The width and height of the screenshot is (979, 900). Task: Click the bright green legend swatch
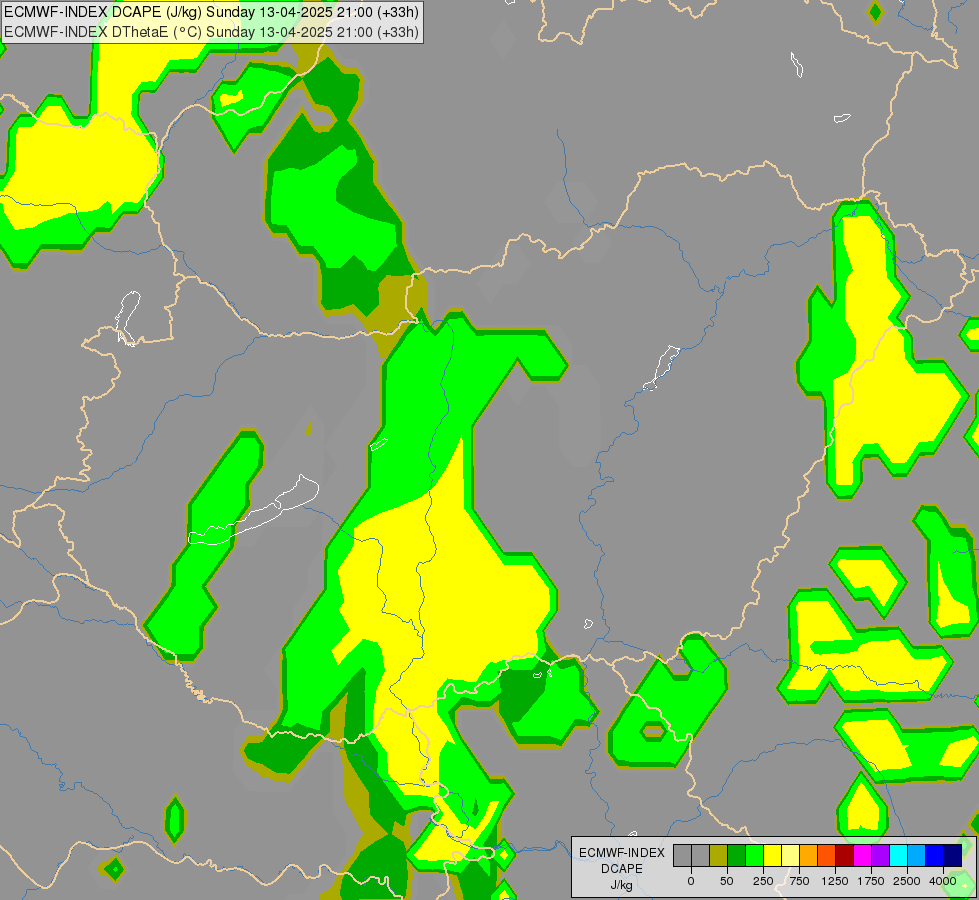click(x=755, y=855)
